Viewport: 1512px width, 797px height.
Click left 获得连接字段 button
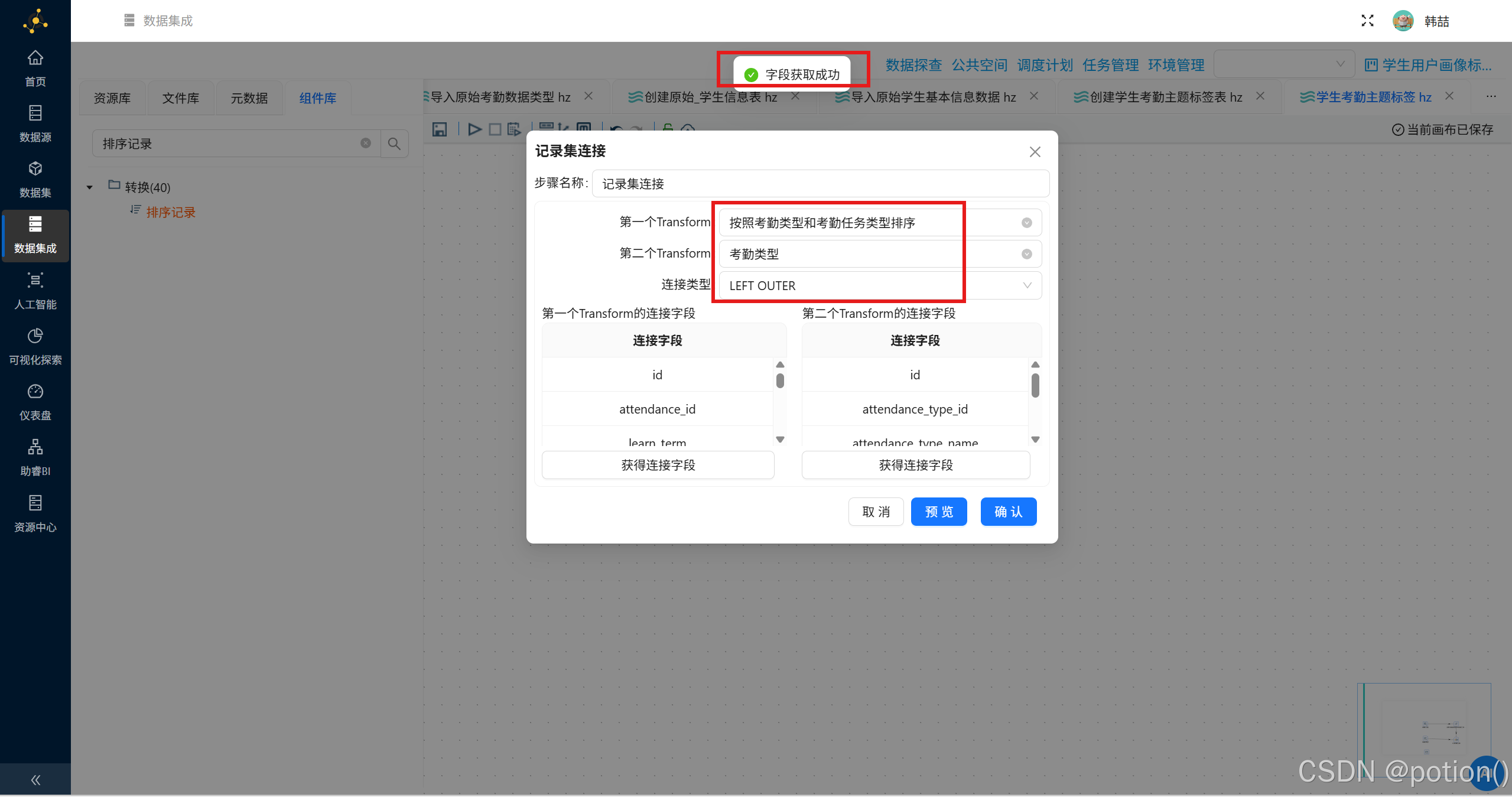click(658, 465)
